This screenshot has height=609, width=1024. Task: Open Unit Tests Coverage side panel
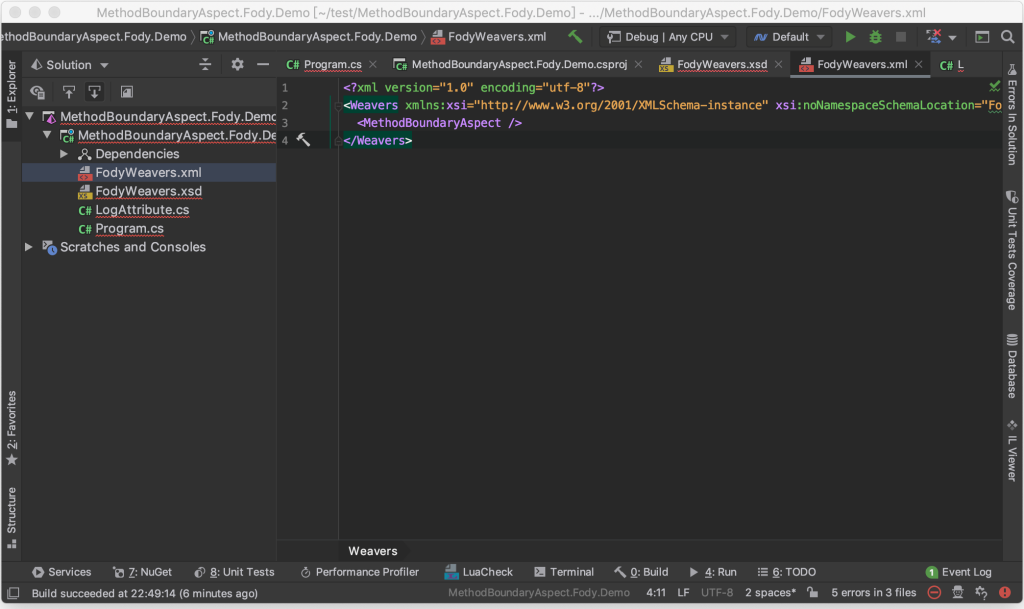pos(1012,250)
